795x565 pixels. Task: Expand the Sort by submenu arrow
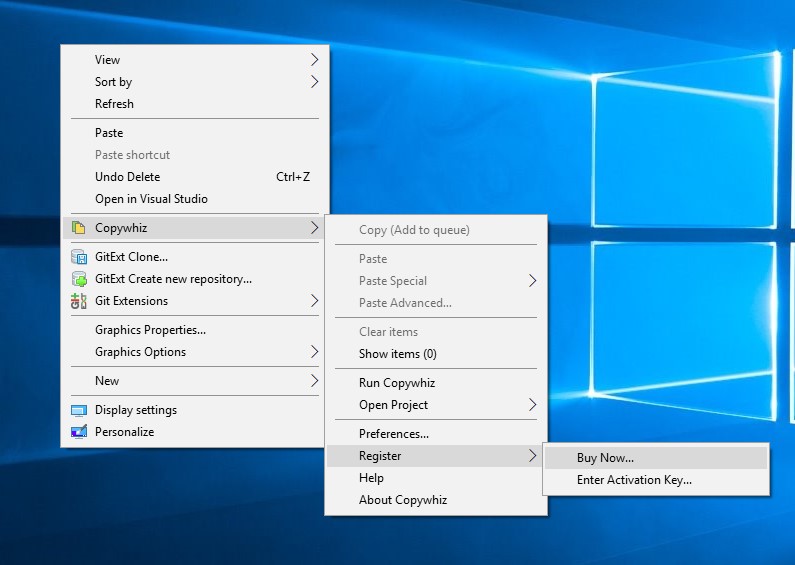314,82
